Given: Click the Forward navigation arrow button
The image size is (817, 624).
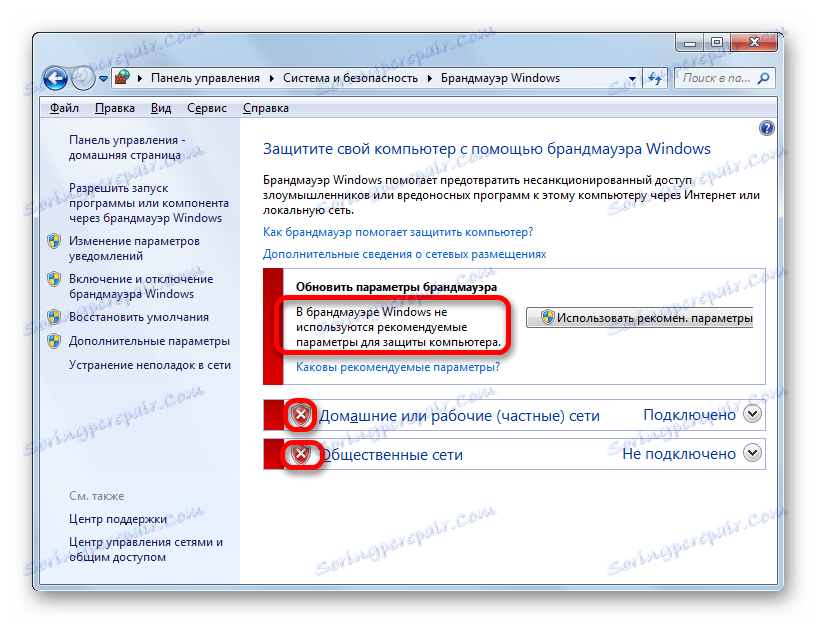Looking at the screenshot, I should tap(83, 78).
